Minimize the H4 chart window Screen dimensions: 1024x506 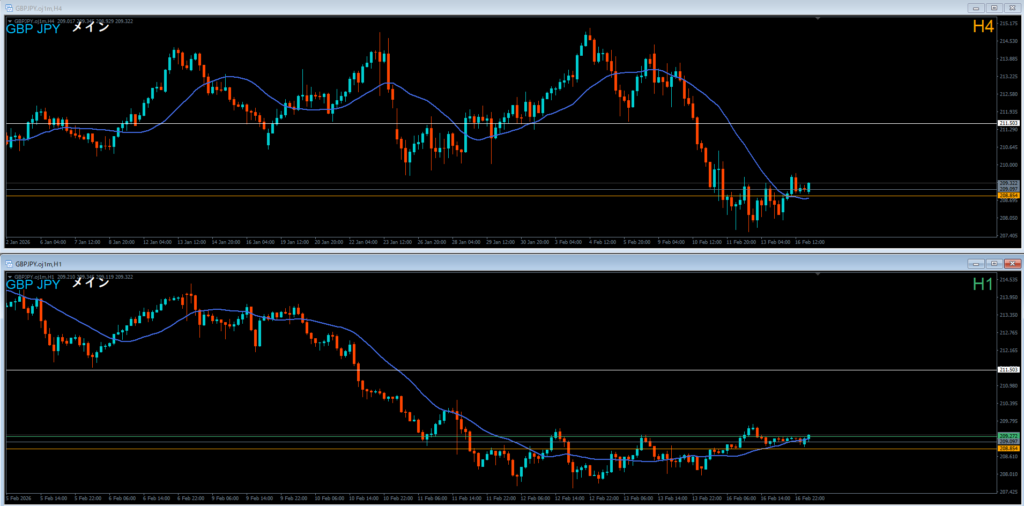point(974,7)
